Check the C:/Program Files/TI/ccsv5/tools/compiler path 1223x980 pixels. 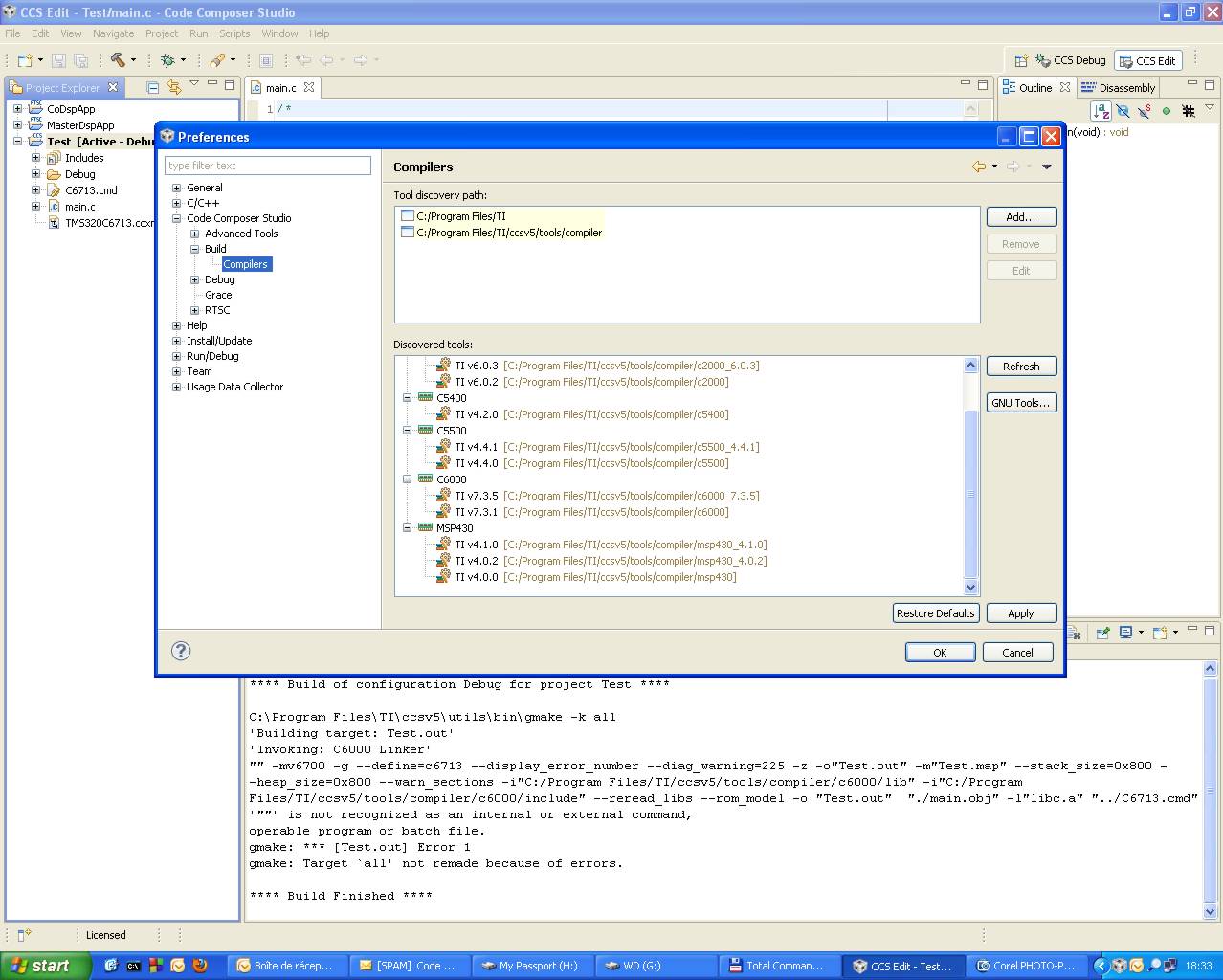point(408,233)
